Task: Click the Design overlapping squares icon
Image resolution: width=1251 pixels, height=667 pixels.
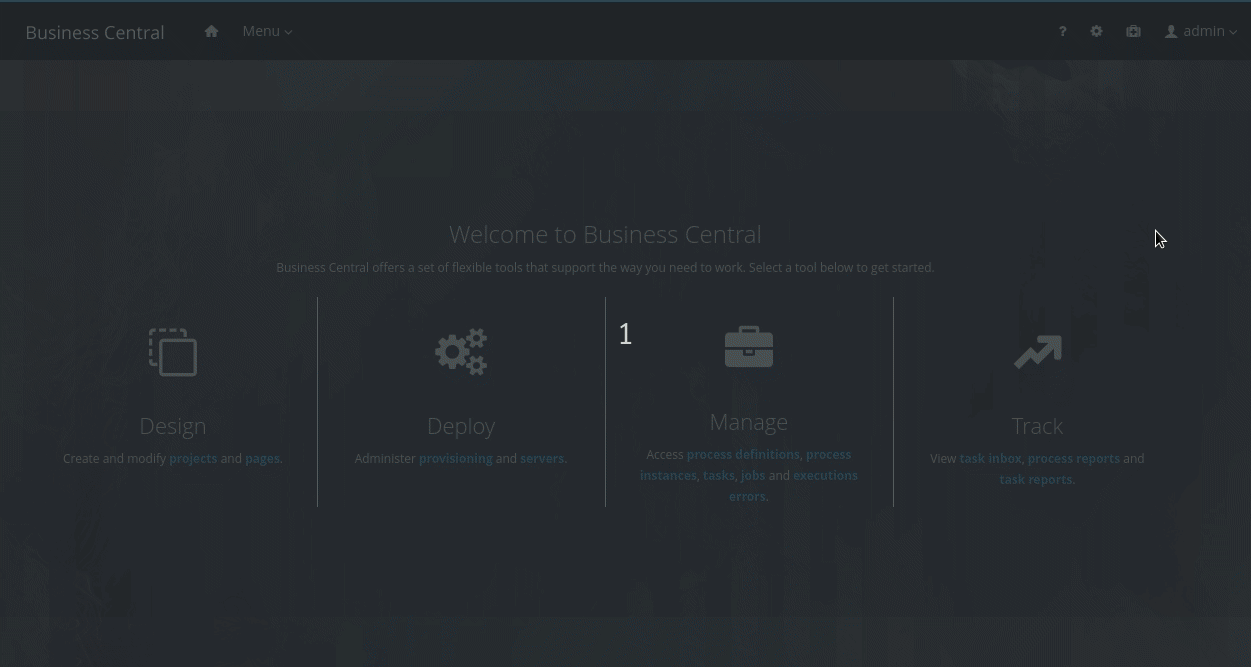Action: coord(173,352)
